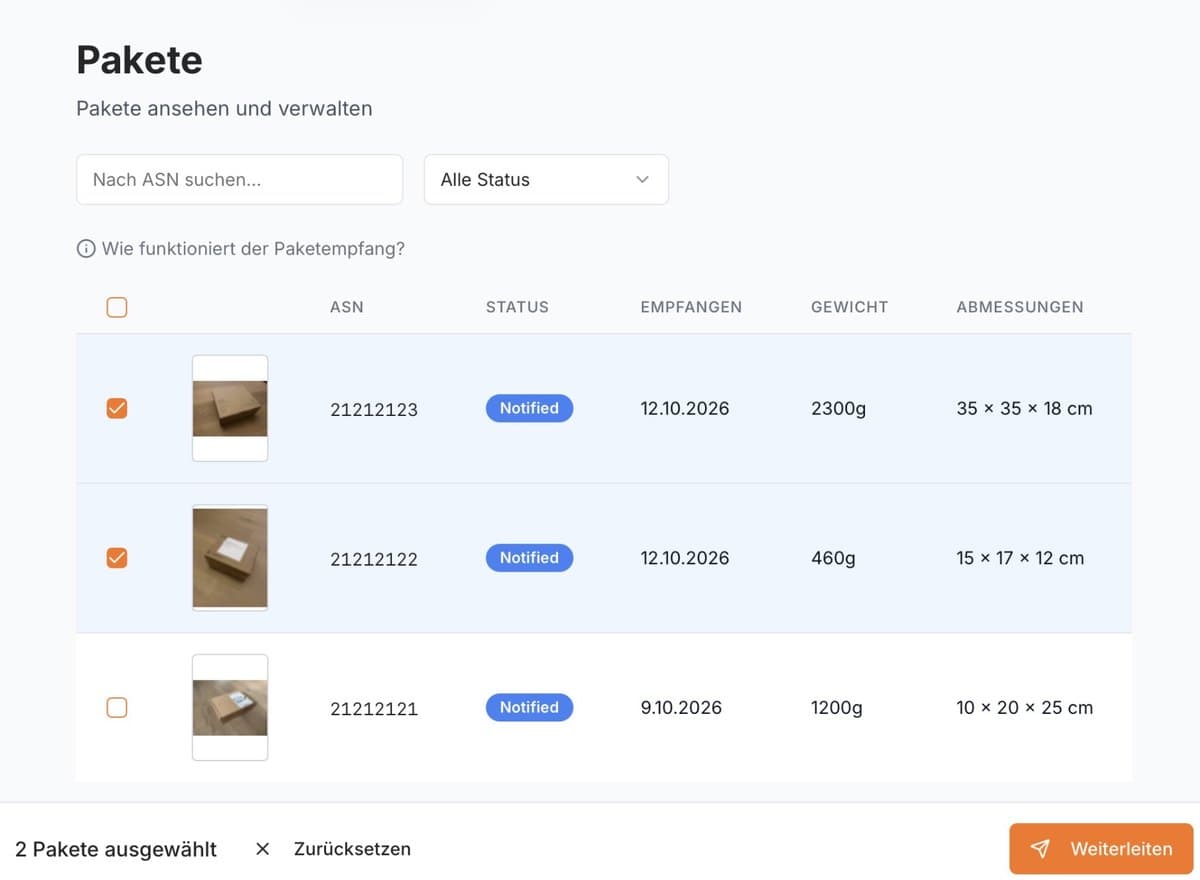Click the chevron arrow in Alle Status
Viewport: 1200px width, 880px height.
[x=642, y=180]
